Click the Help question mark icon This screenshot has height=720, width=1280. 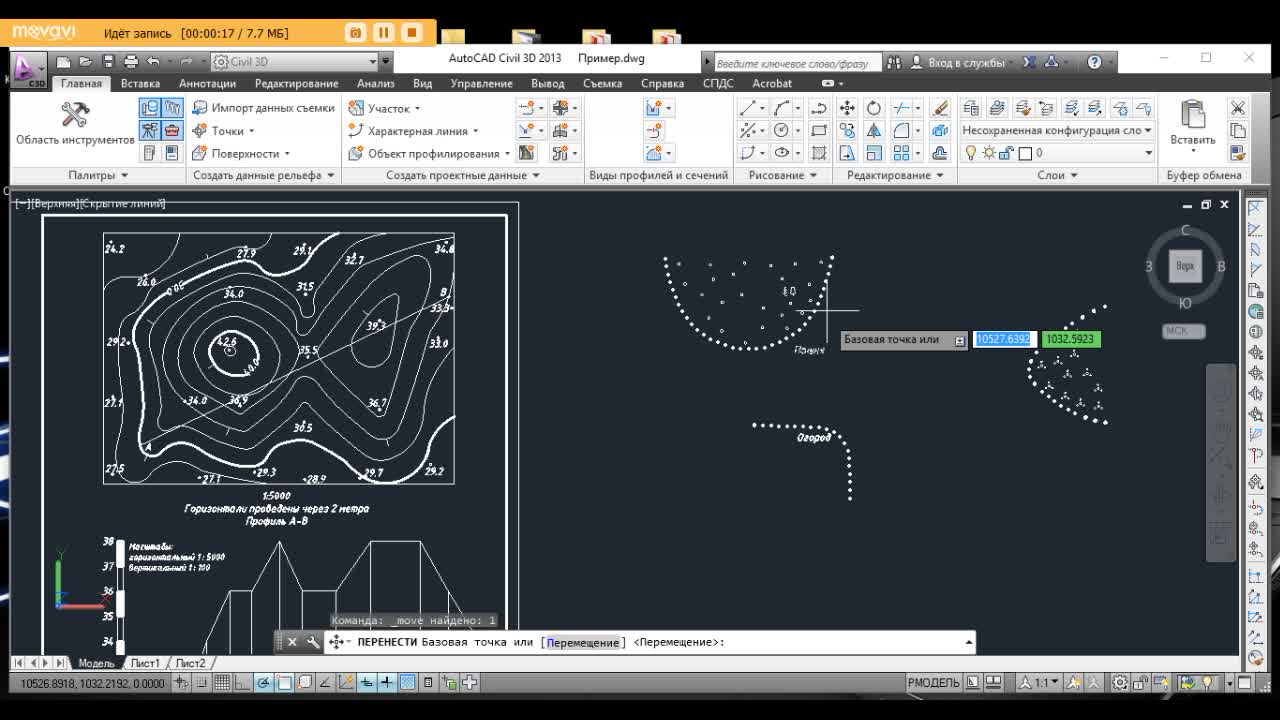1095,62
